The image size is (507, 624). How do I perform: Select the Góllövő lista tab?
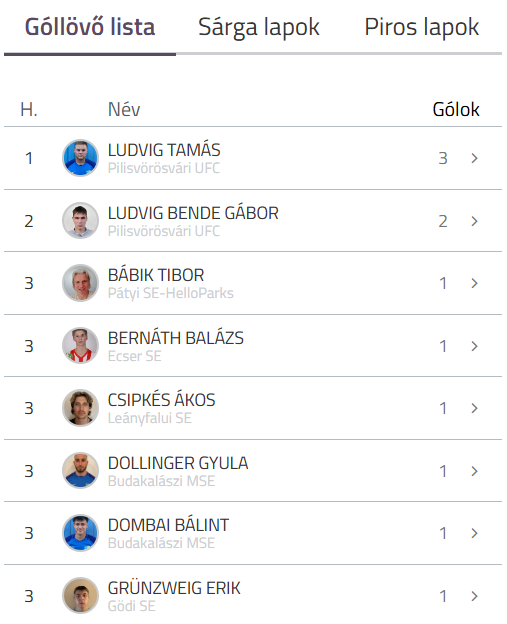click(90, 27)
